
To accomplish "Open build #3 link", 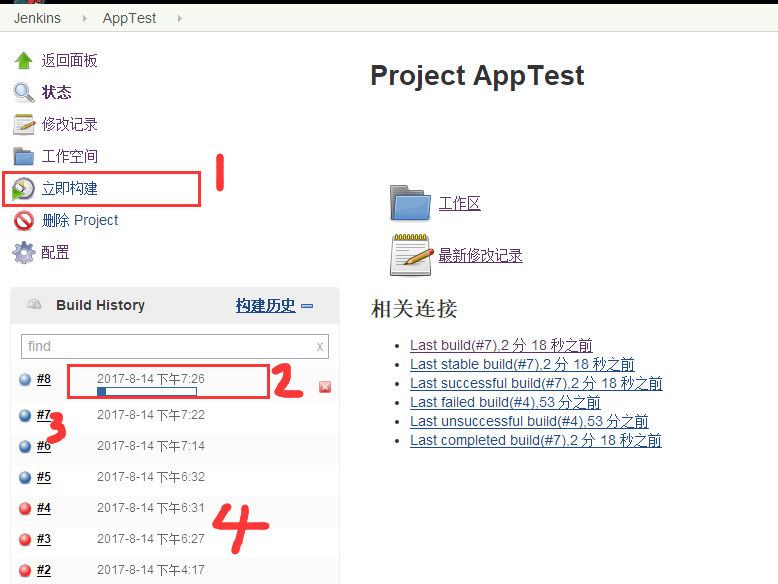I will [44, 539].
